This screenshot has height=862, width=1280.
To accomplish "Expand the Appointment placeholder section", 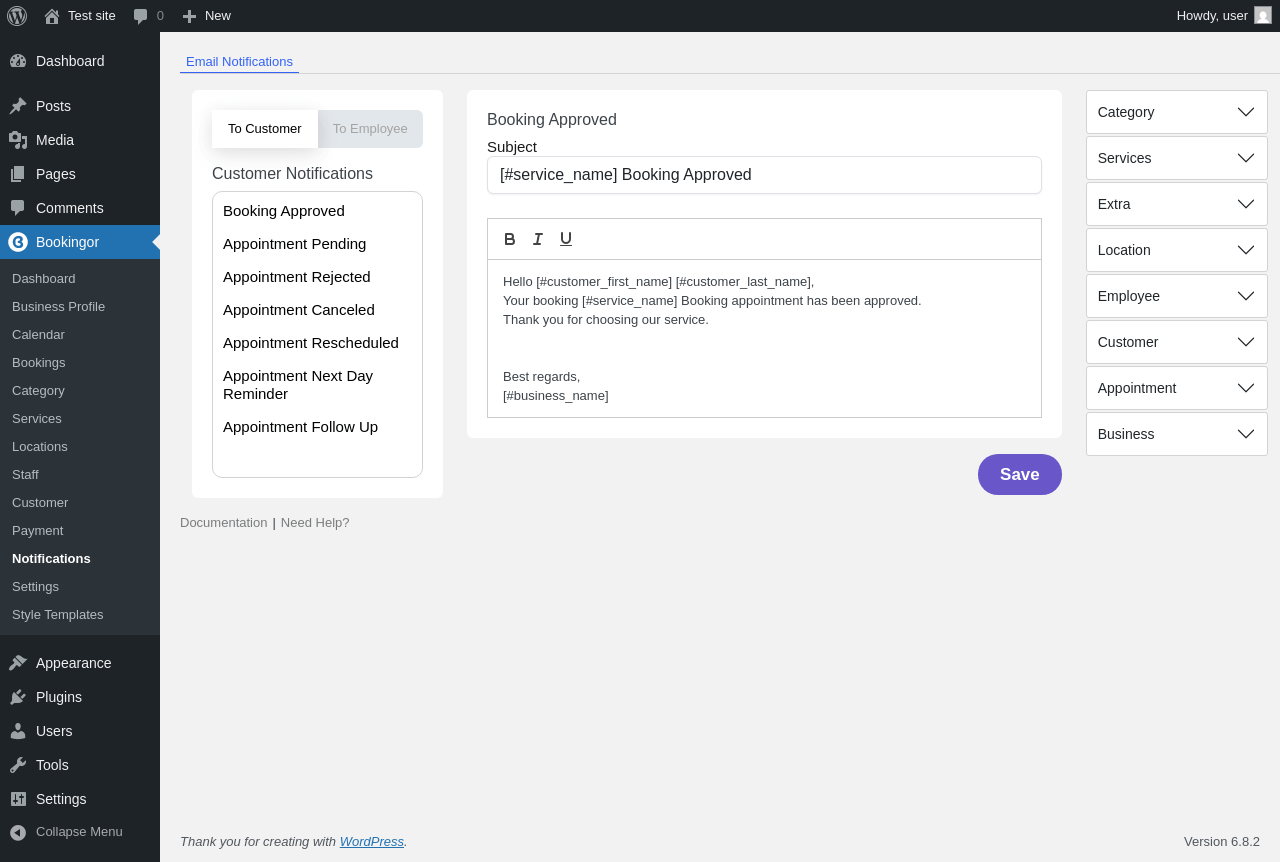I will 1176,388.
